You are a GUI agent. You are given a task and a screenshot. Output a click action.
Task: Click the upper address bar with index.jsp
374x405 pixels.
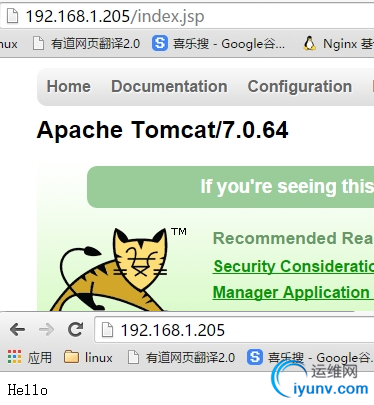click(x=187, y=16)
